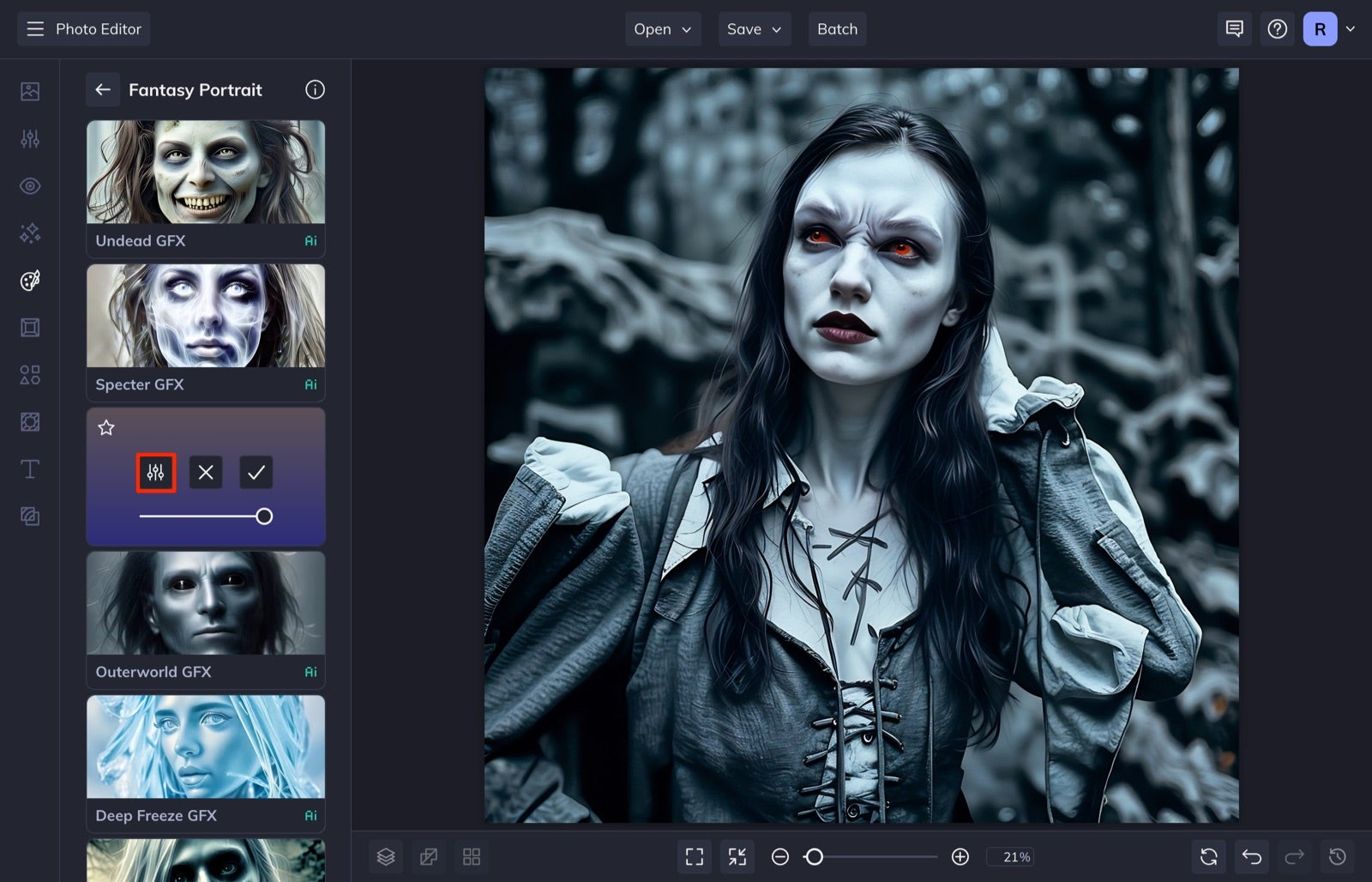Select the Adjustments tool in the left sidebar
This screenshot has width=1372, height=882.
[x=30, y=138]
